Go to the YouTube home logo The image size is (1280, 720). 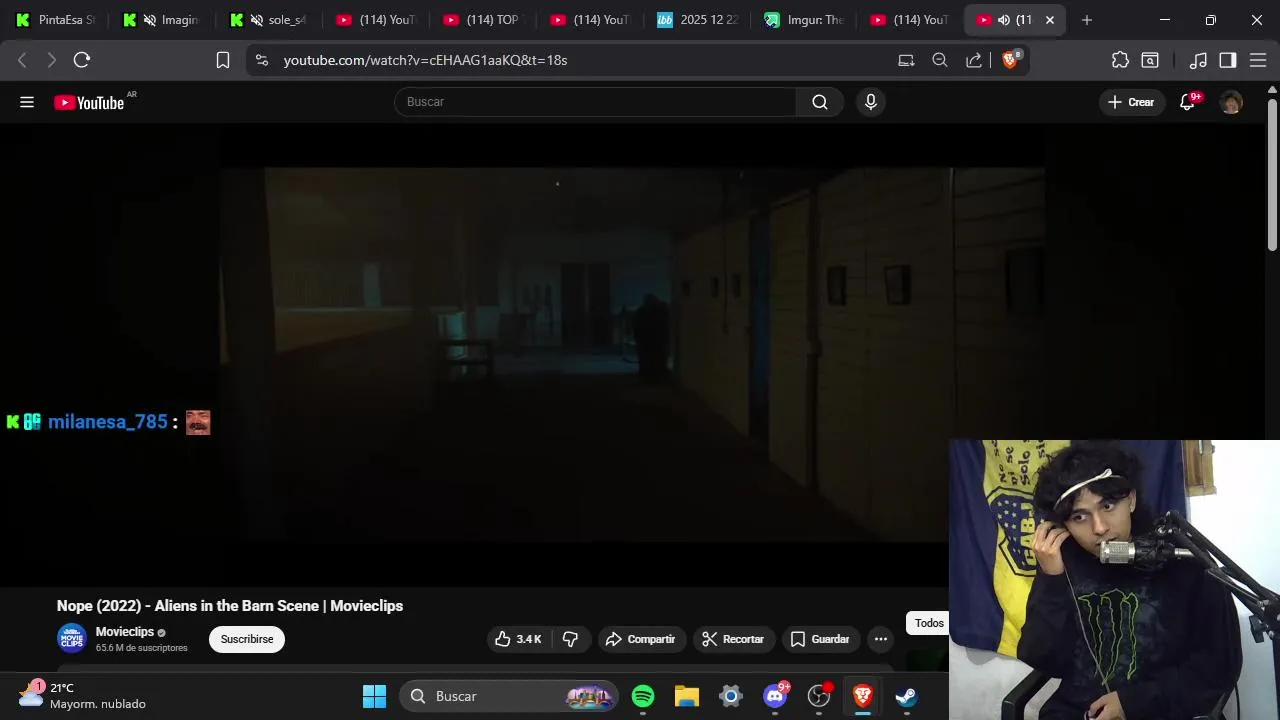point(89,102)
